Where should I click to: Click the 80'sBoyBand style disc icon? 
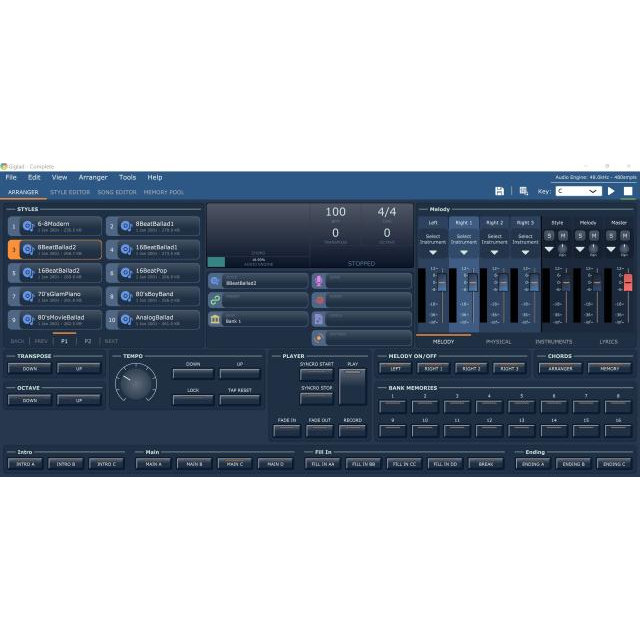point(126,296)
